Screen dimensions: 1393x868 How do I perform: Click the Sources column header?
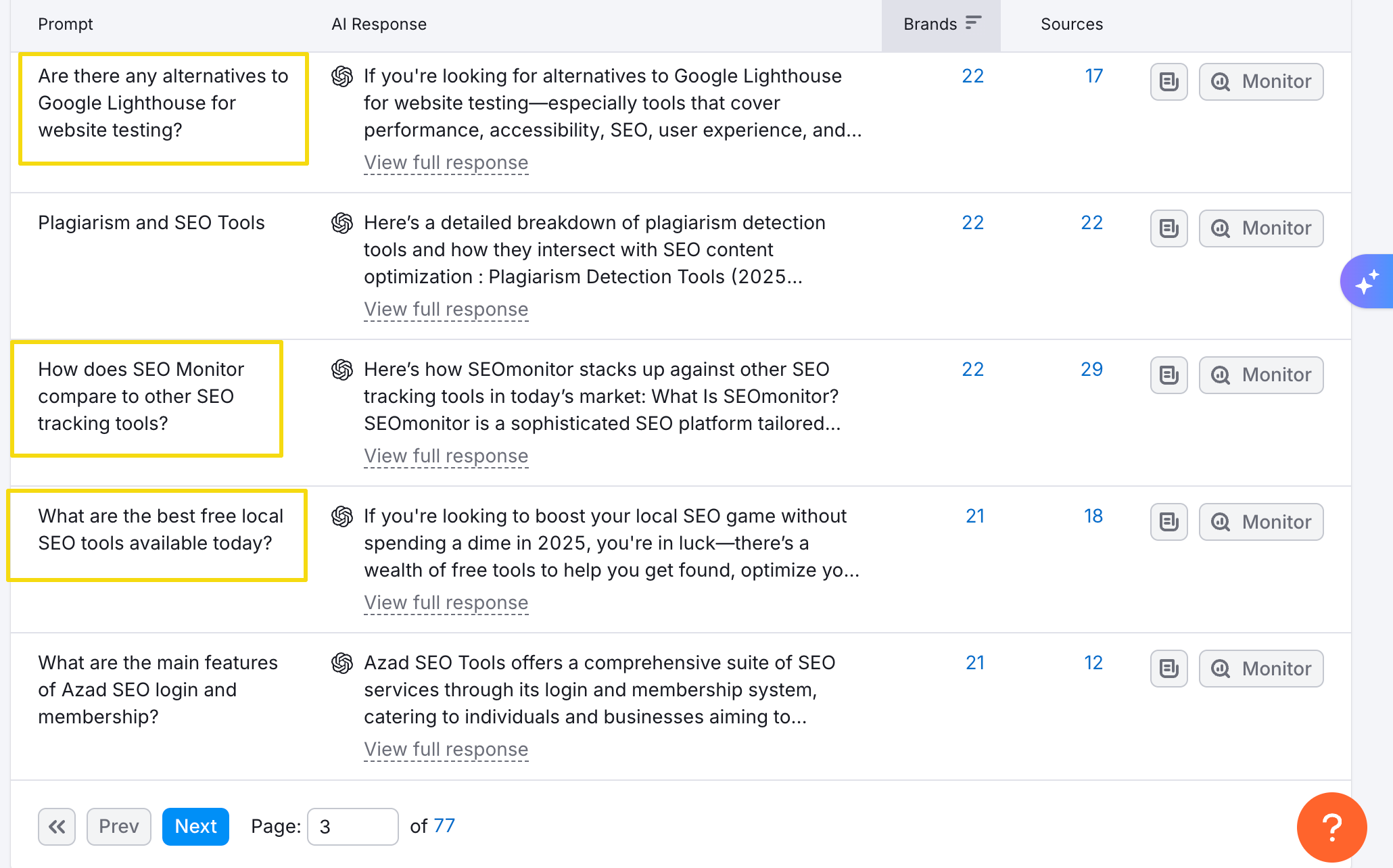pyautogui.click(x=1071, y=24)
